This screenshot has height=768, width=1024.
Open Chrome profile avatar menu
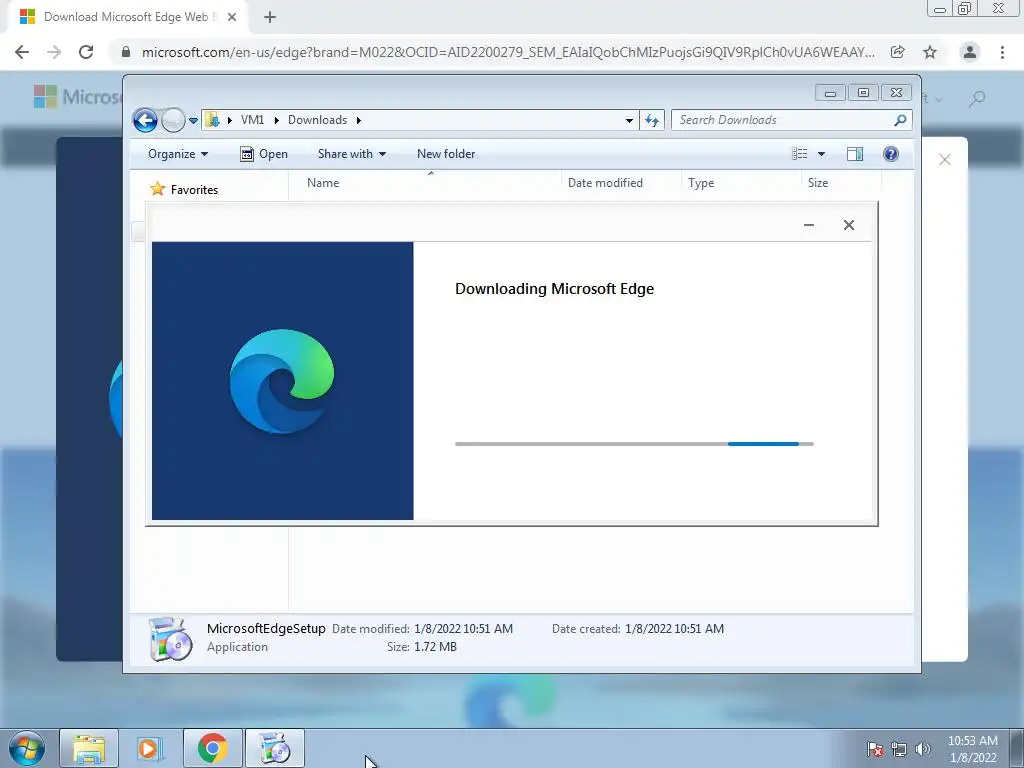pos(970,52)
